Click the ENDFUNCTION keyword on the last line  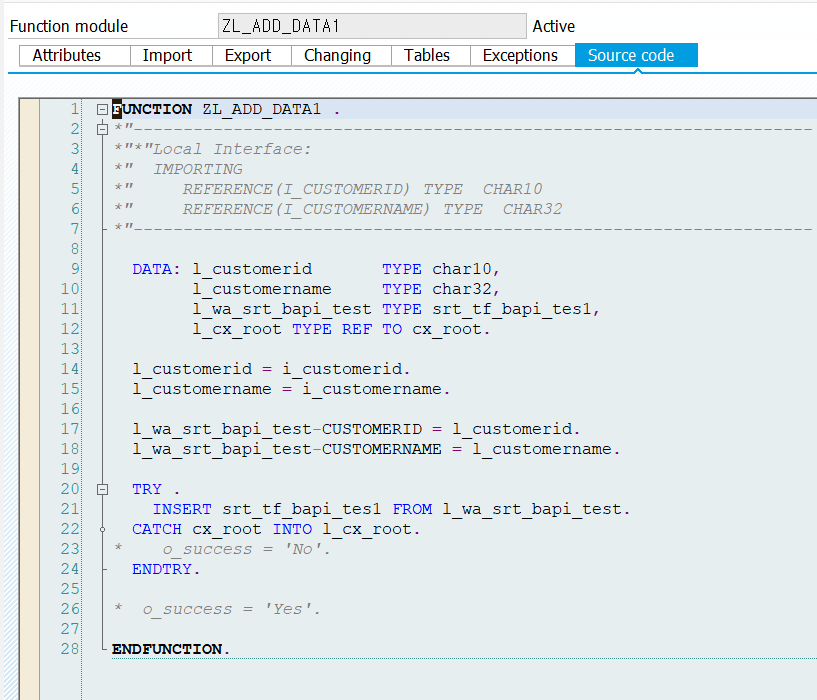[x=167, y=649]
